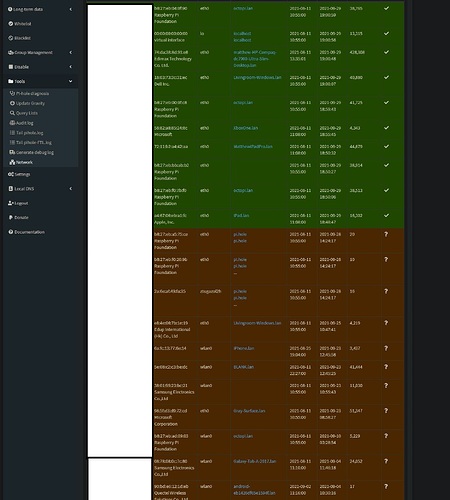Open the android- hostname link in last row
The height and width of the screenshot is (500, 450).
tap(254, 490)
